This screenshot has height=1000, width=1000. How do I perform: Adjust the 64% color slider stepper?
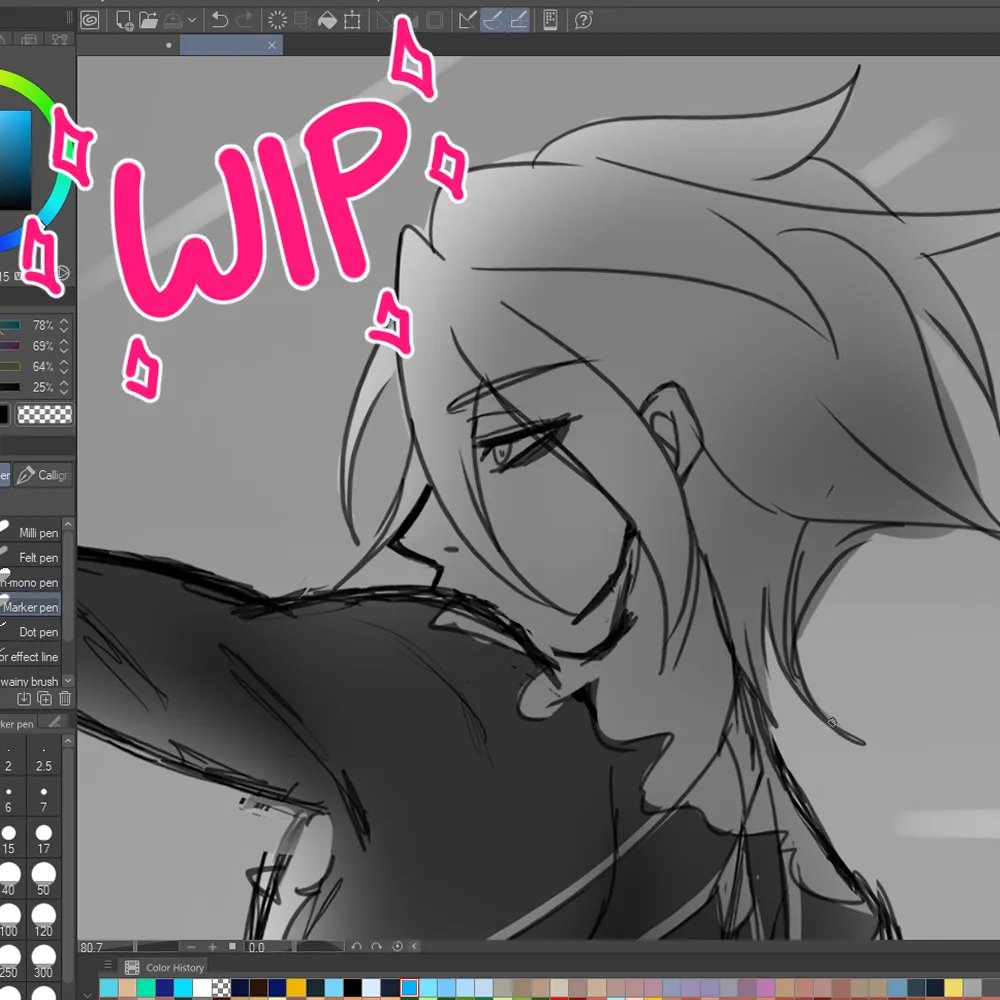[64, 367]
